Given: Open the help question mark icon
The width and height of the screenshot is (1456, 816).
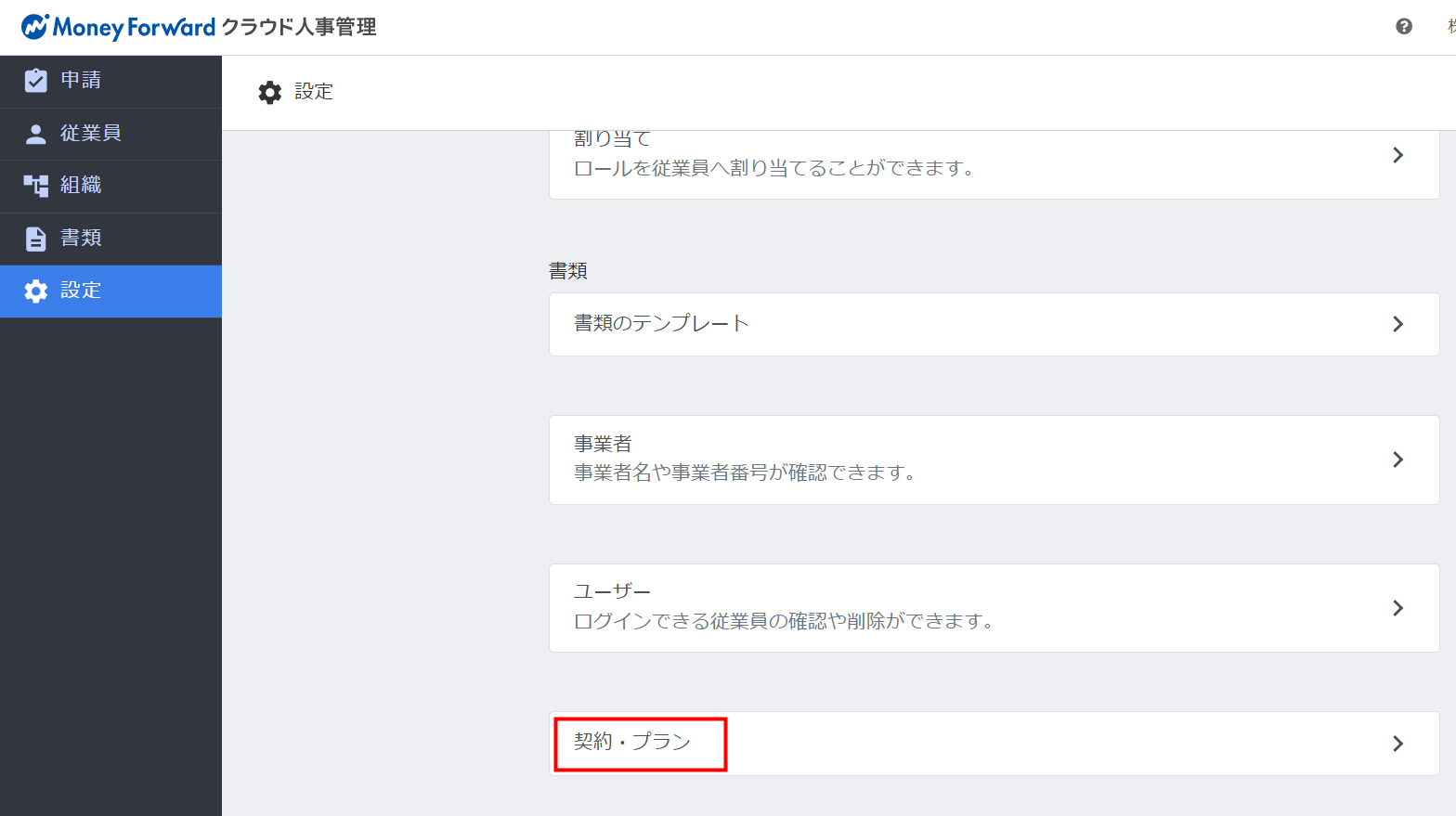Looking at the screenshot, I should (1404, 27).
